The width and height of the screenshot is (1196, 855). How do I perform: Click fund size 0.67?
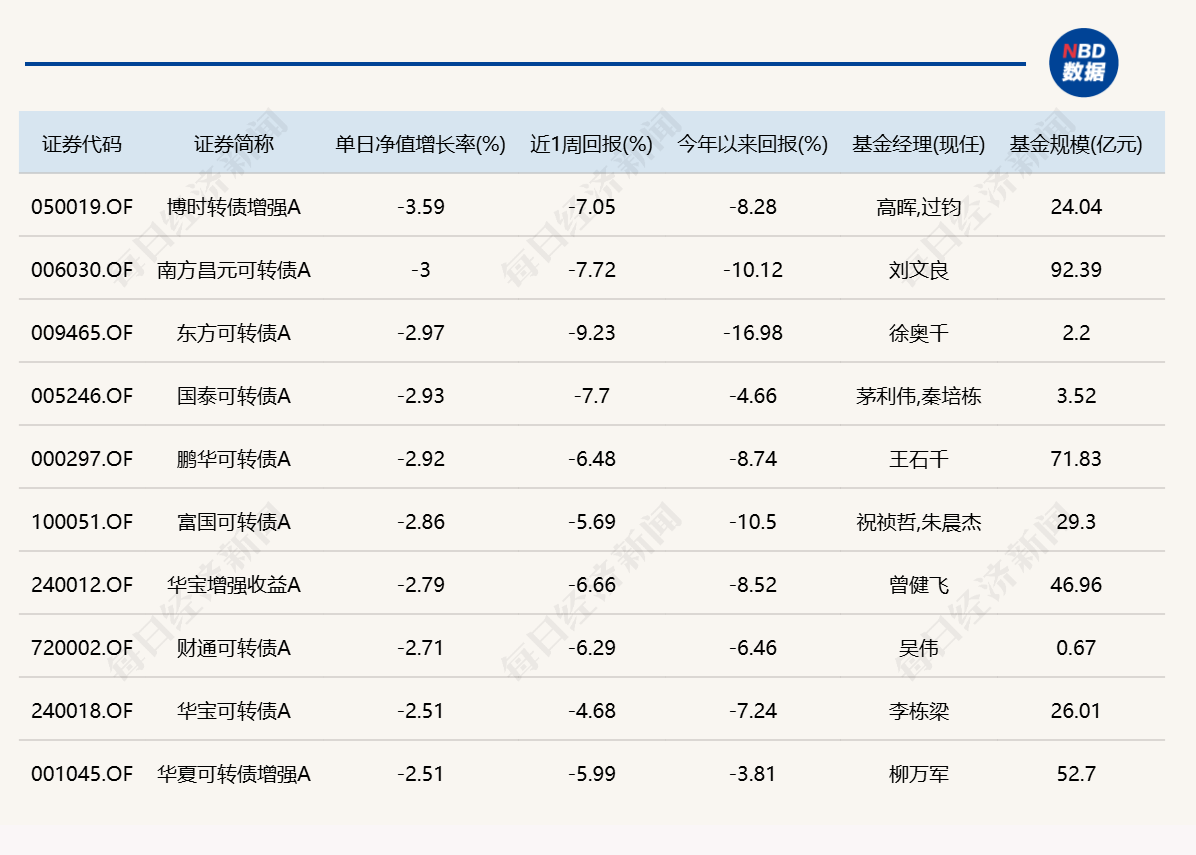(x=1075, y=648)
